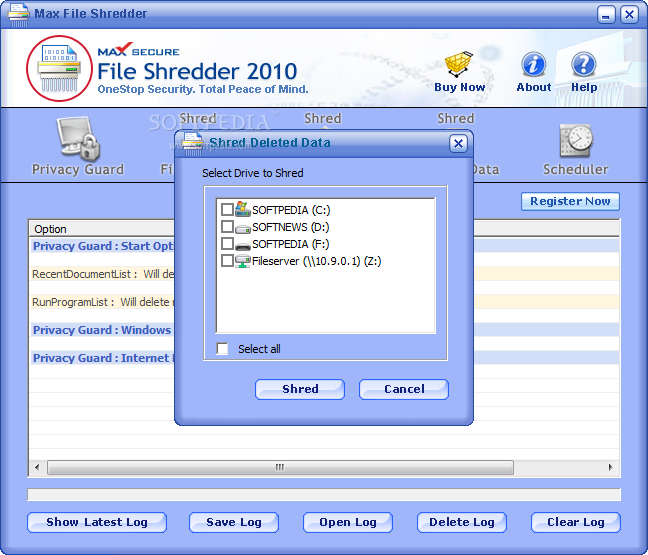Open Privacy Guard computer lock icon
The image size is (648, 555).
coord(79,138)
